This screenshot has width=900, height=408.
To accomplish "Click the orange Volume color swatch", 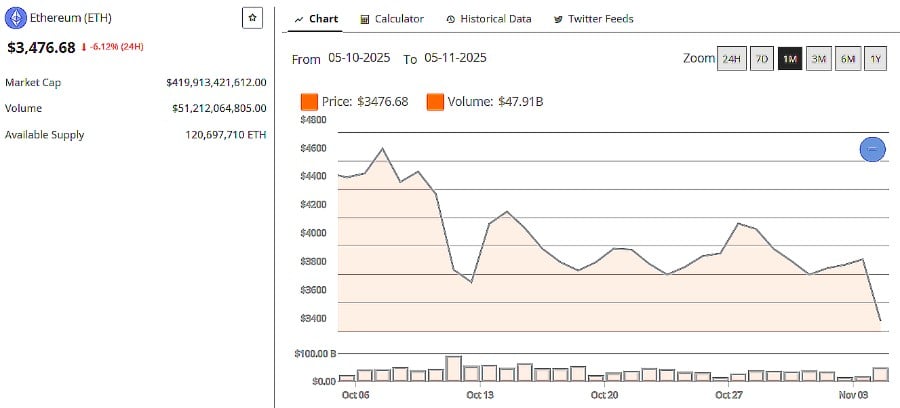I will point(435,102).
